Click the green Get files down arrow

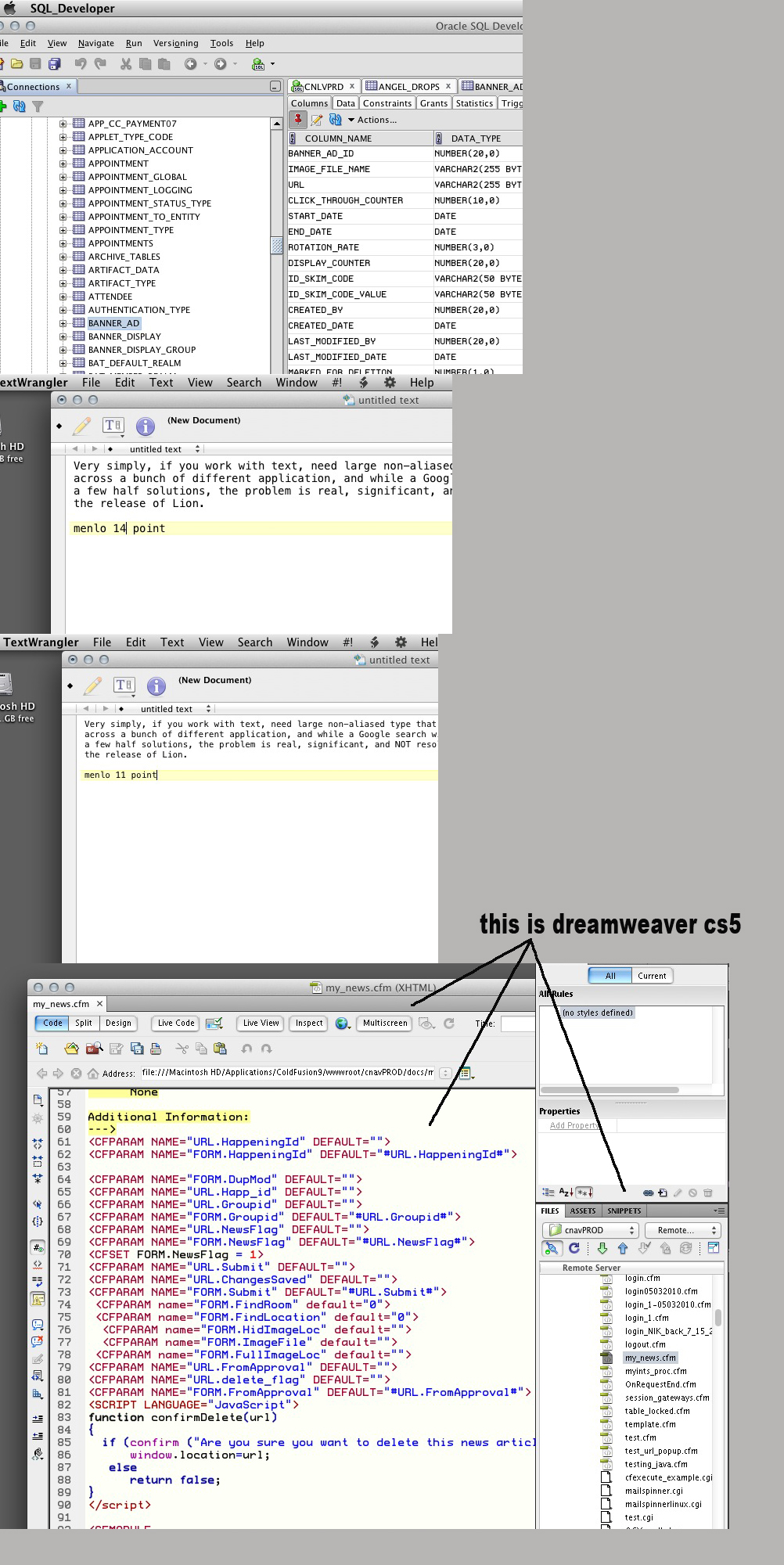pos(602,1248)
